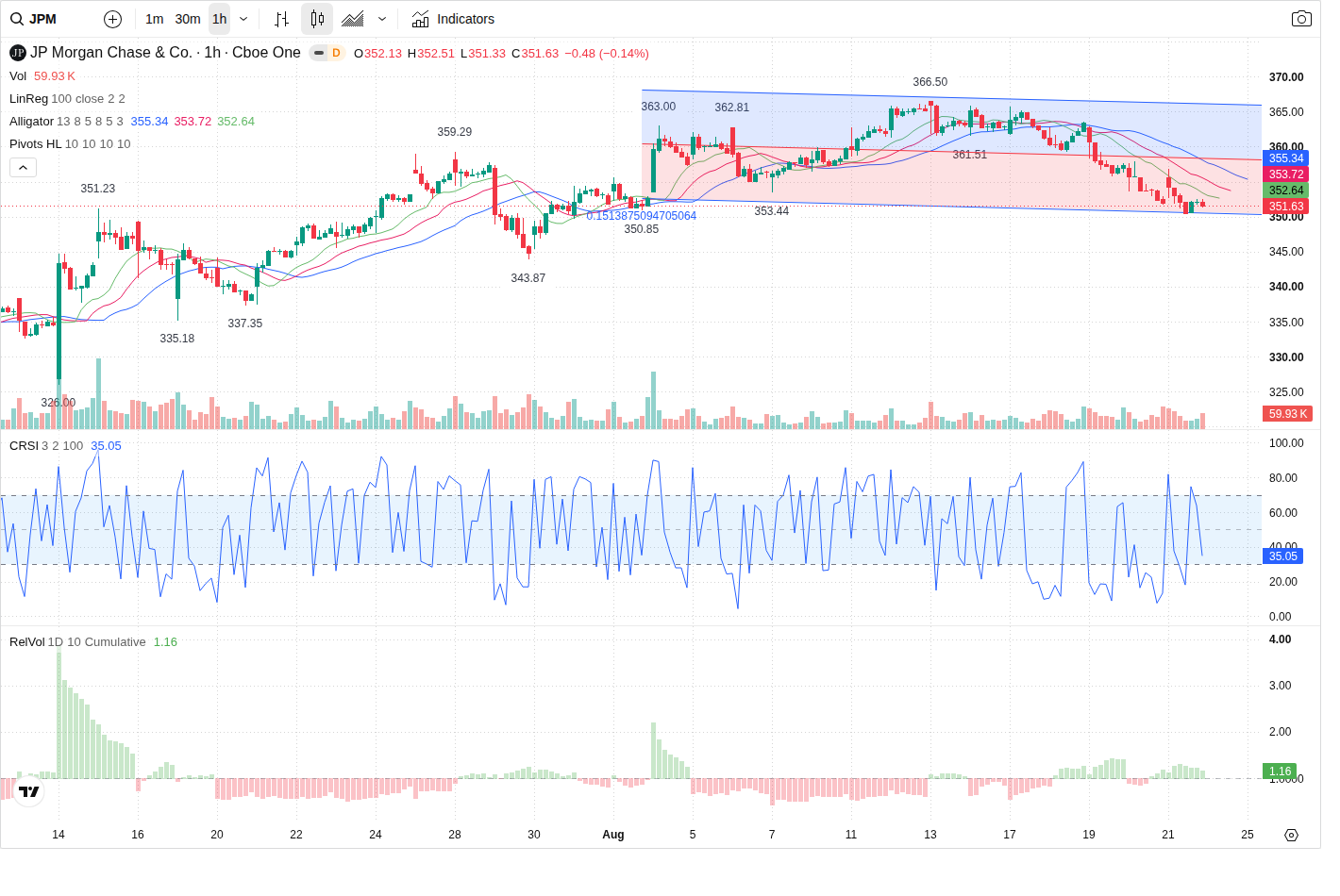The image size is (1340, 896).
Task: Click the 4.00 RelVol scale value
Action: pyautogui.click(x=1280, y=639)
